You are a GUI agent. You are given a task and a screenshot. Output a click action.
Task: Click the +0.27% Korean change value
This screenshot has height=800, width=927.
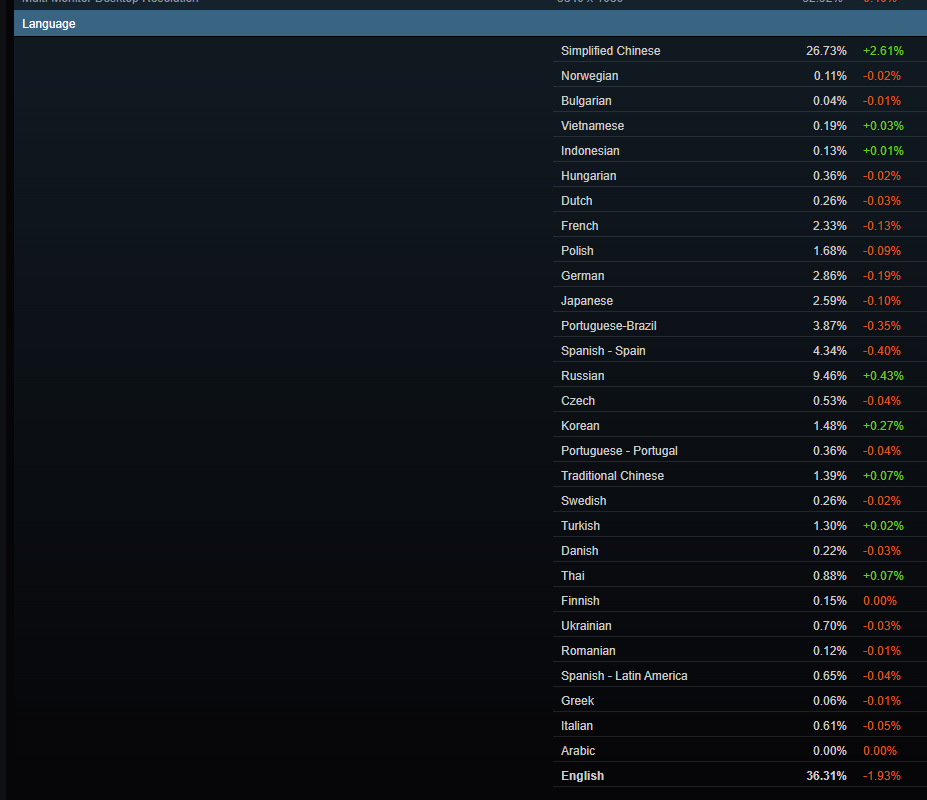pyautogui.click(x=883, y=426)
